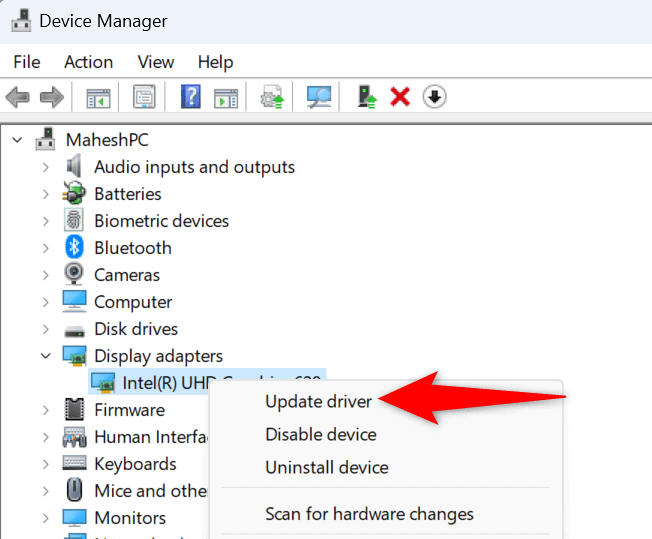The height and width of the screenshot is (539, 652).
Task: Click the Firmware chip icon
Action: pyautogui.click(x=74, y=409)
